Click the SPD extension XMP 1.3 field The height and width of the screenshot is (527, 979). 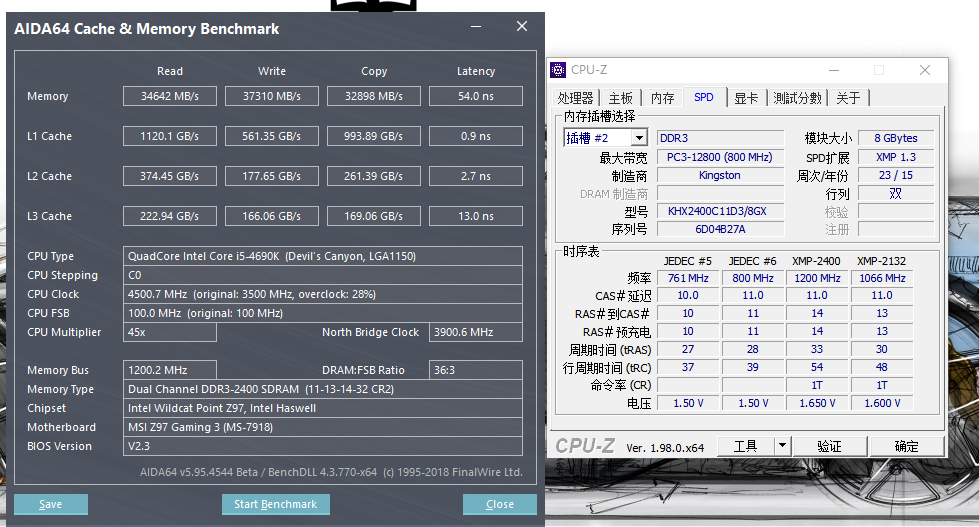point(896,157)
